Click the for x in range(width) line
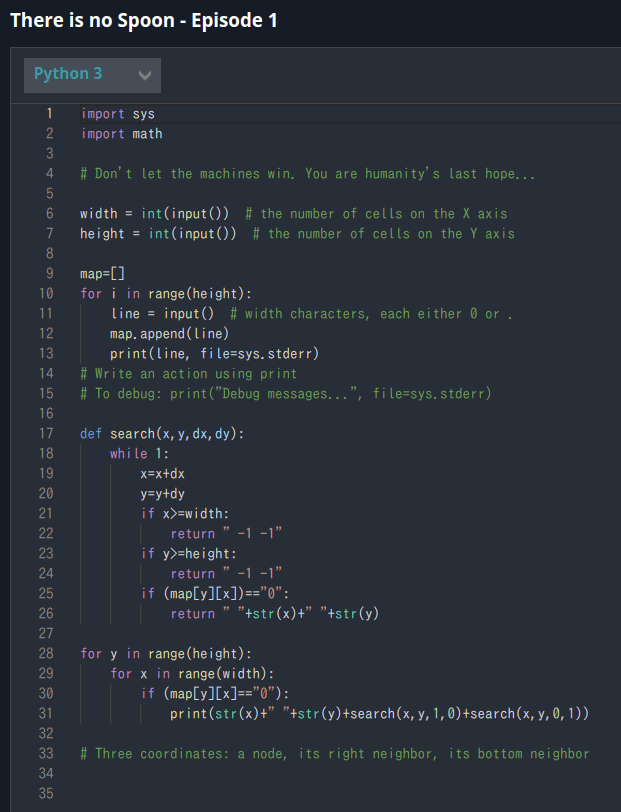 [192, 674]
